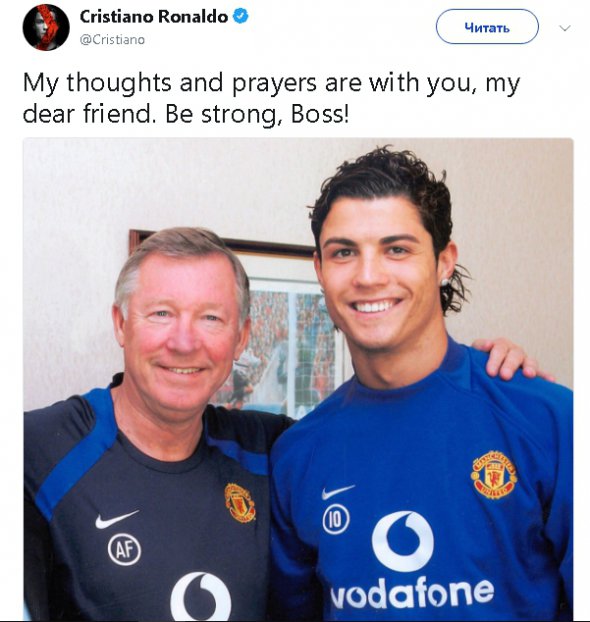Click the number 10 circle on the blue jersey
Viewport: 590px width, 622px height.
pos(336,520)
